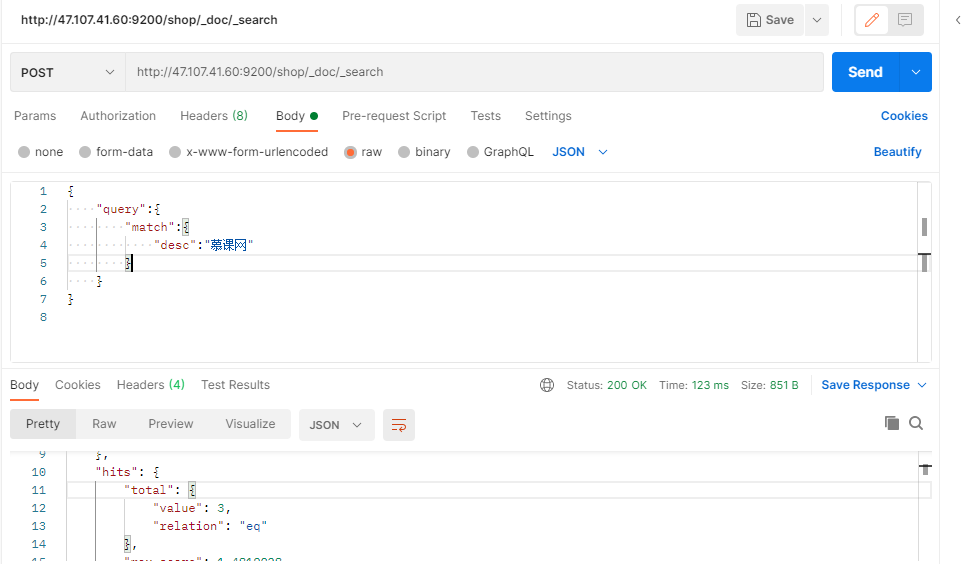Image resolution: width=961 pixels, height=564 pixels.
Task: Click the request title URL at top
Action: 149,20
